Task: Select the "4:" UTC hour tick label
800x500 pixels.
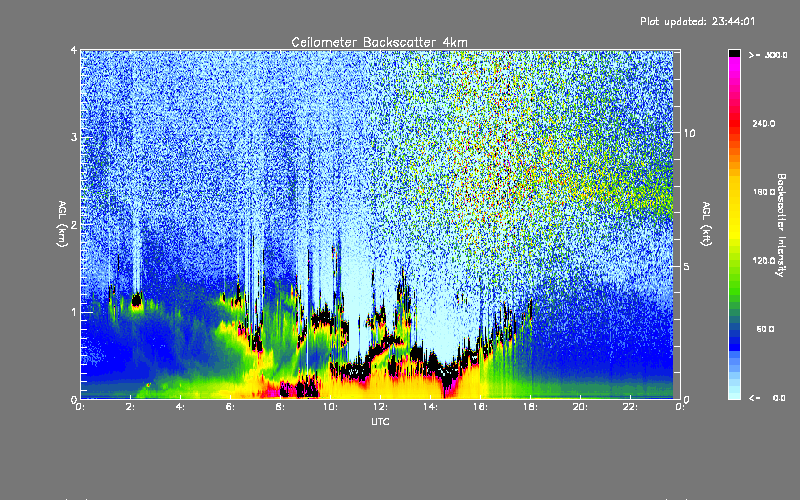Action: 181,407
